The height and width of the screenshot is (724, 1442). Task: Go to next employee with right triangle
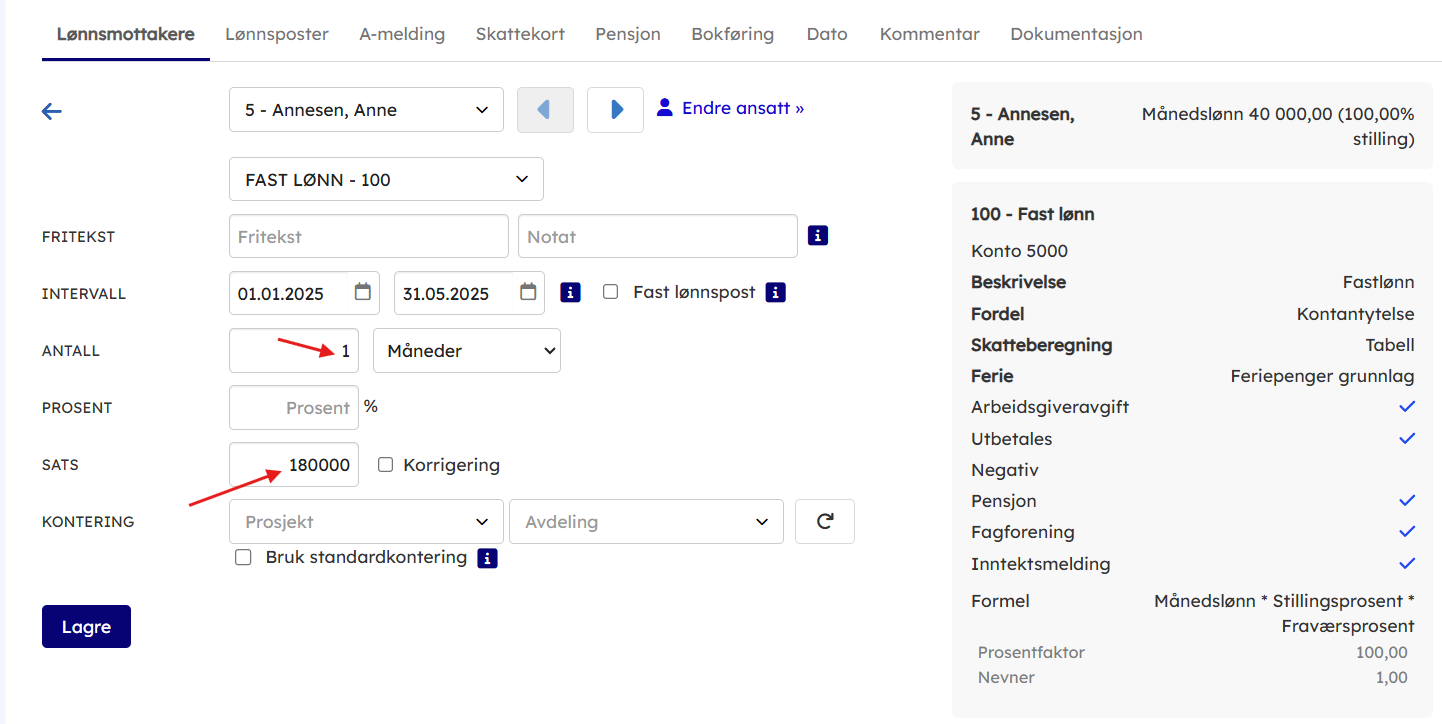pos(615,110)
